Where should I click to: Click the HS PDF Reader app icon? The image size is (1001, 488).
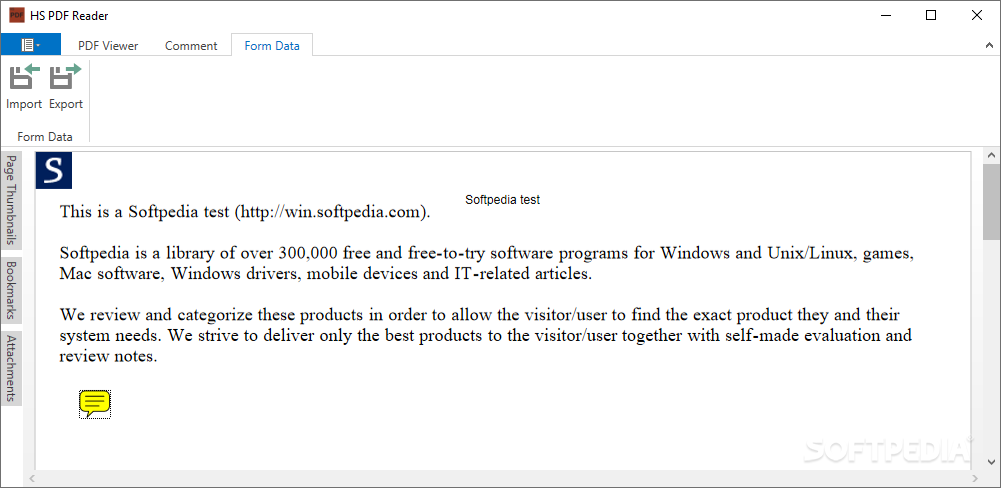click(17, 15)
